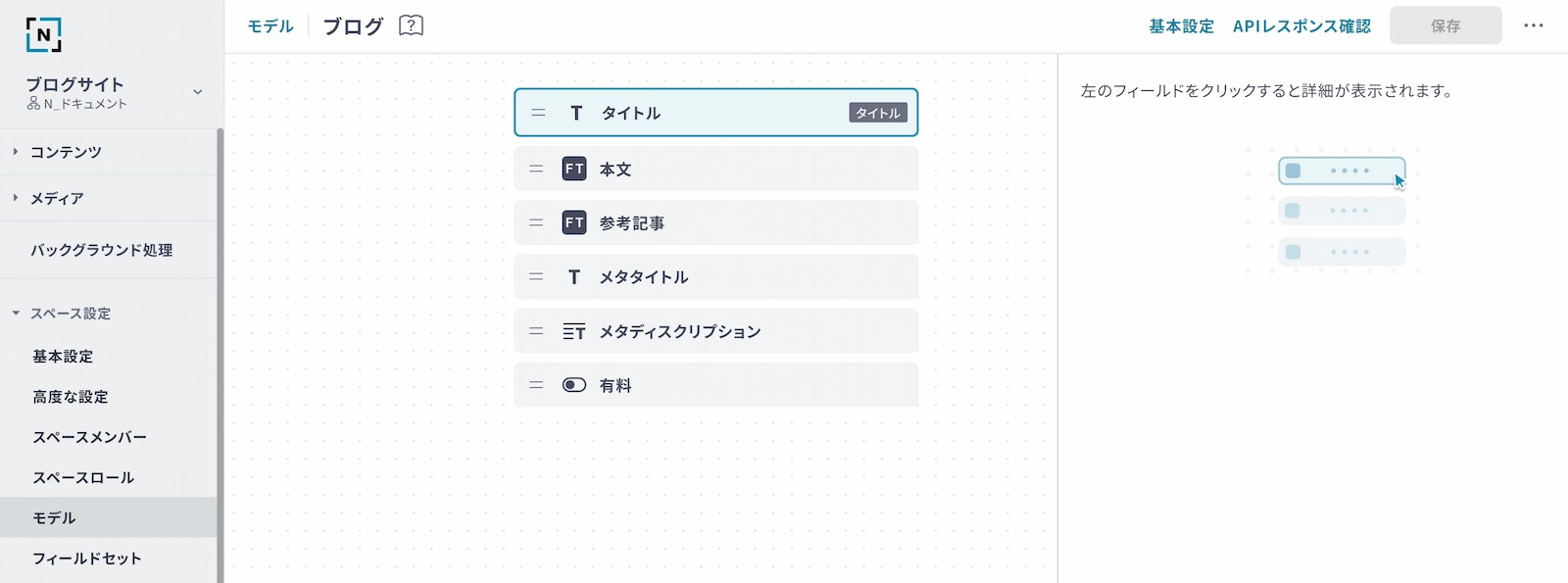The image size is (1568, 583).
Task: Open the model help book icon
Action: [x=412, y=25]
